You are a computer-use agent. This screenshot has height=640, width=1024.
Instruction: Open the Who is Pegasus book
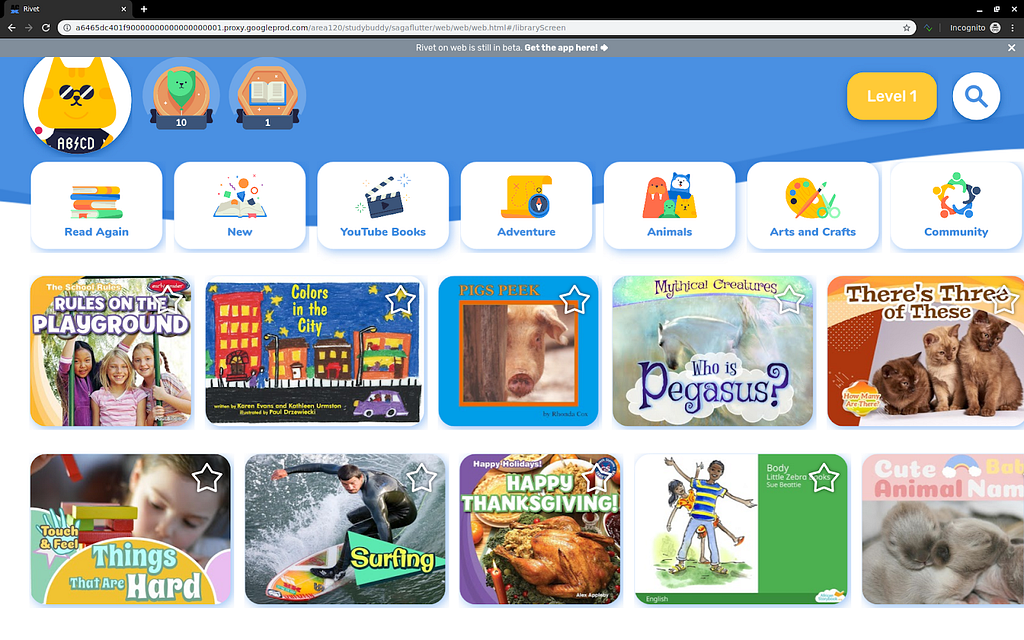coord(712,351)
